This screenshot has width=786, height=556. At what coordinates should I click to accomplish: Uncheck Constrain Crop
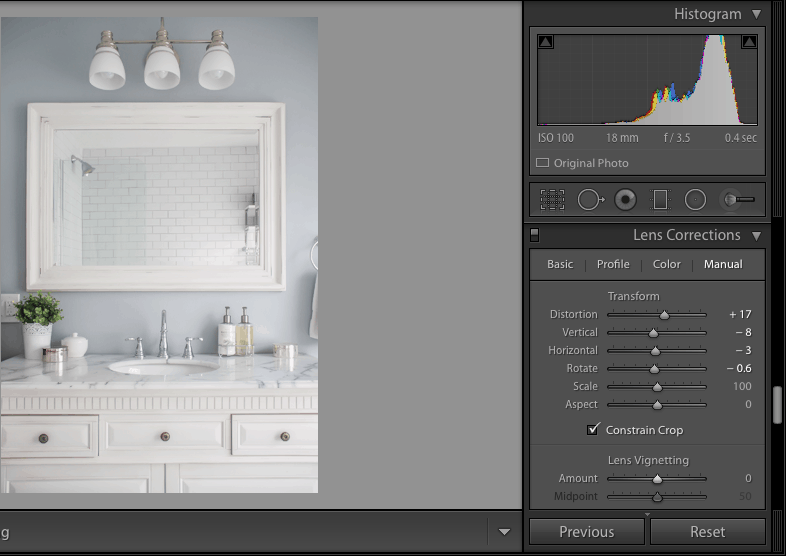[x=593, y=429]
